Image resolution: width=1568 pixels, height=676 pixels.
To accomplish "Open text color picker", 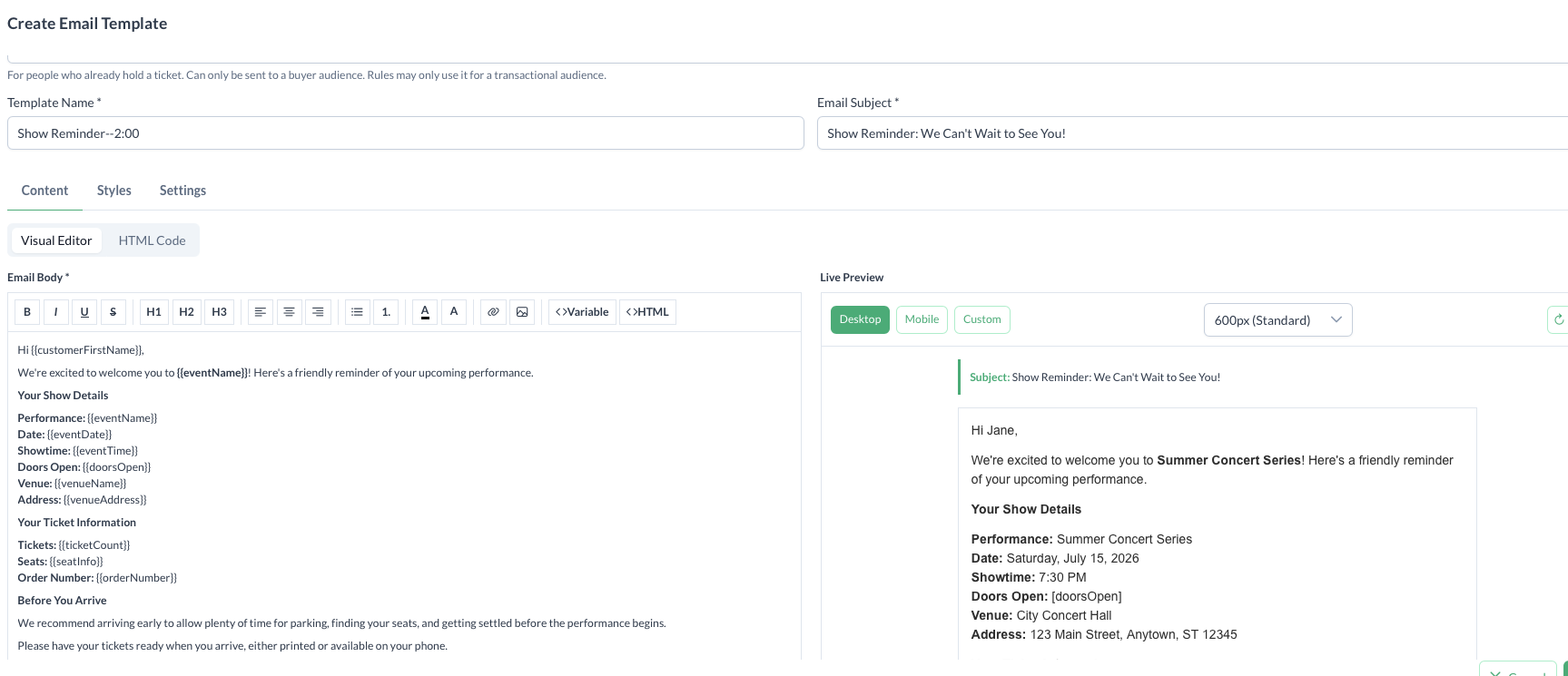I will [425, 312].
